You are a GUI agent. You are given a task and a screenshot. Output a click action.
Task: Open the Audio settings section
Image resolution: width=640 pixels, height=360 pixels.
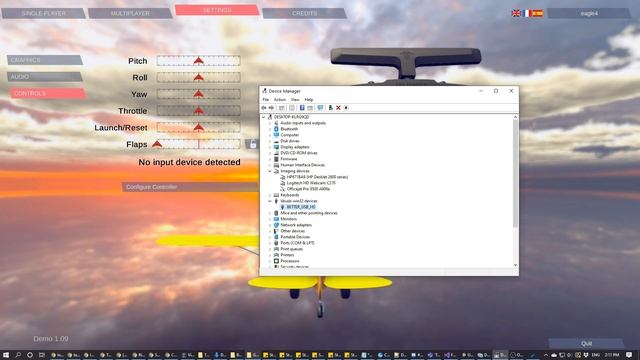[x=44, y=77]
